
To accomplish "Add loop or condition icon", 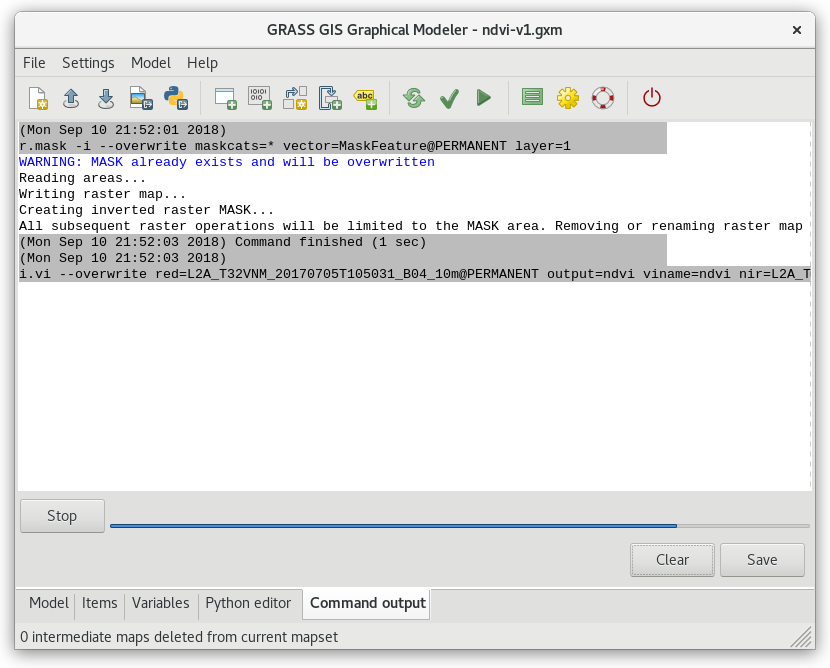I will [x=330, y=98].
